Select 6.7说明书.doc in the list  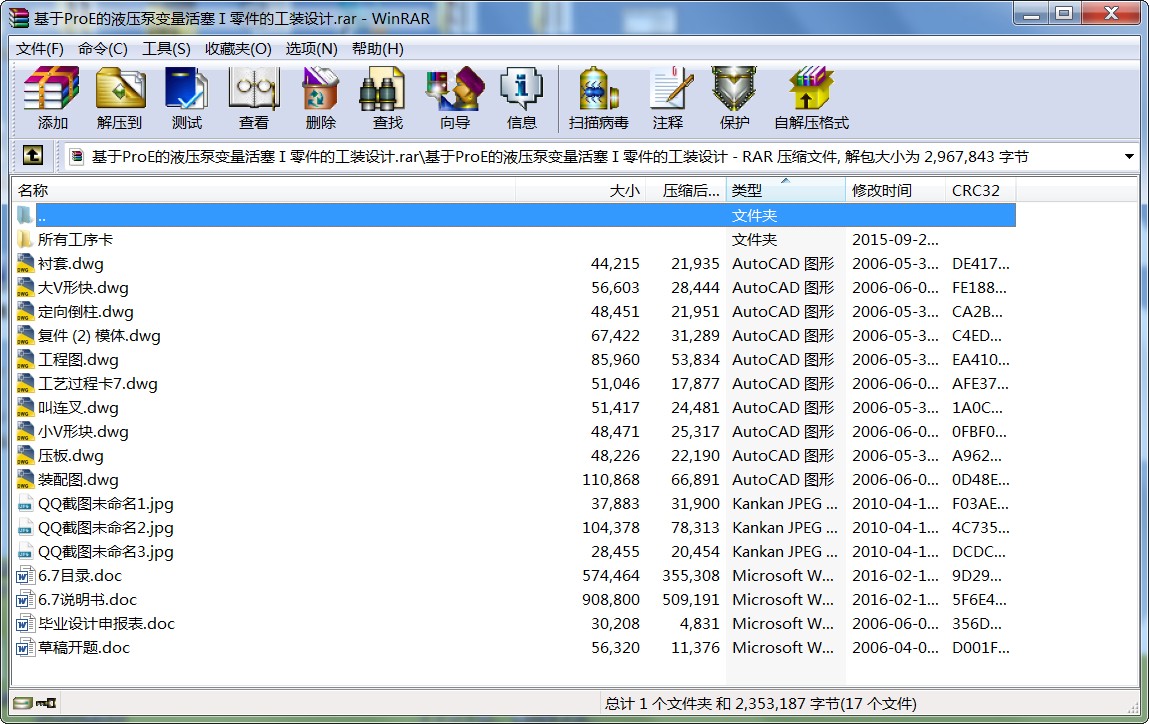[x=87, y=600]
